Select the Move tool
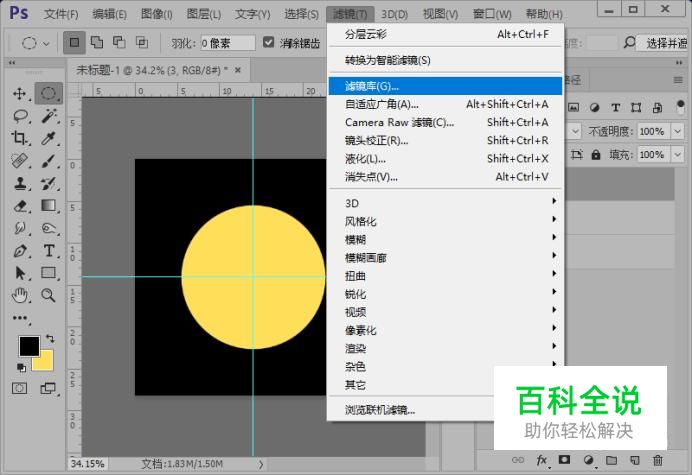The width and height of the screenshot is (692, 475). tap(20, 93)
